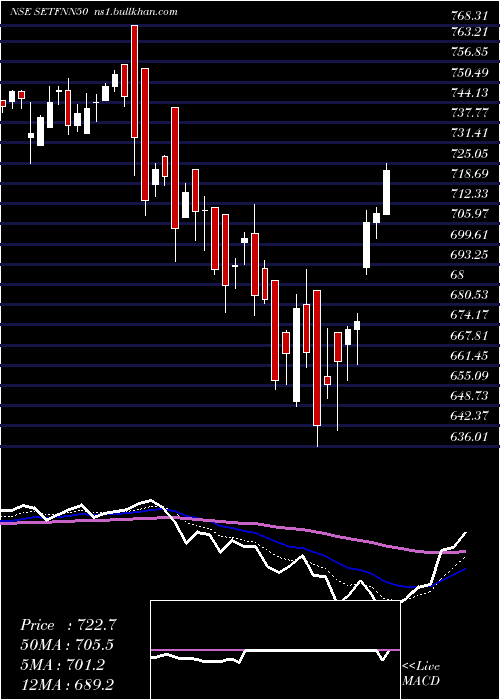Click the white gap-up candle near 699.61
Image resolution: width=500 pixels, height=700 pixels.
coord(367,245)
